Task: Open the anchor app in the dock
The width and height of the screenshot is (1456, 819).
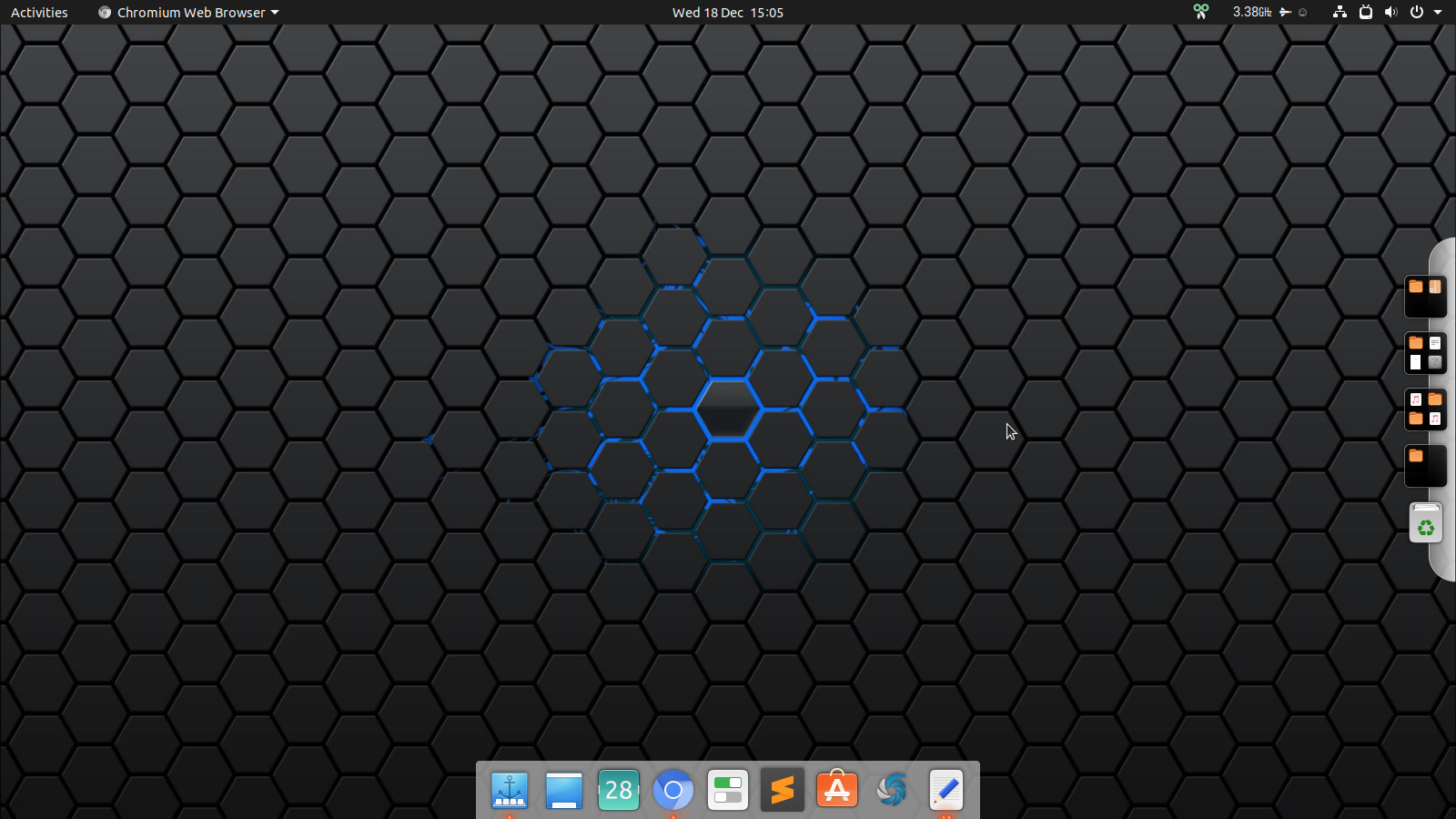Action: click(510, 790)
